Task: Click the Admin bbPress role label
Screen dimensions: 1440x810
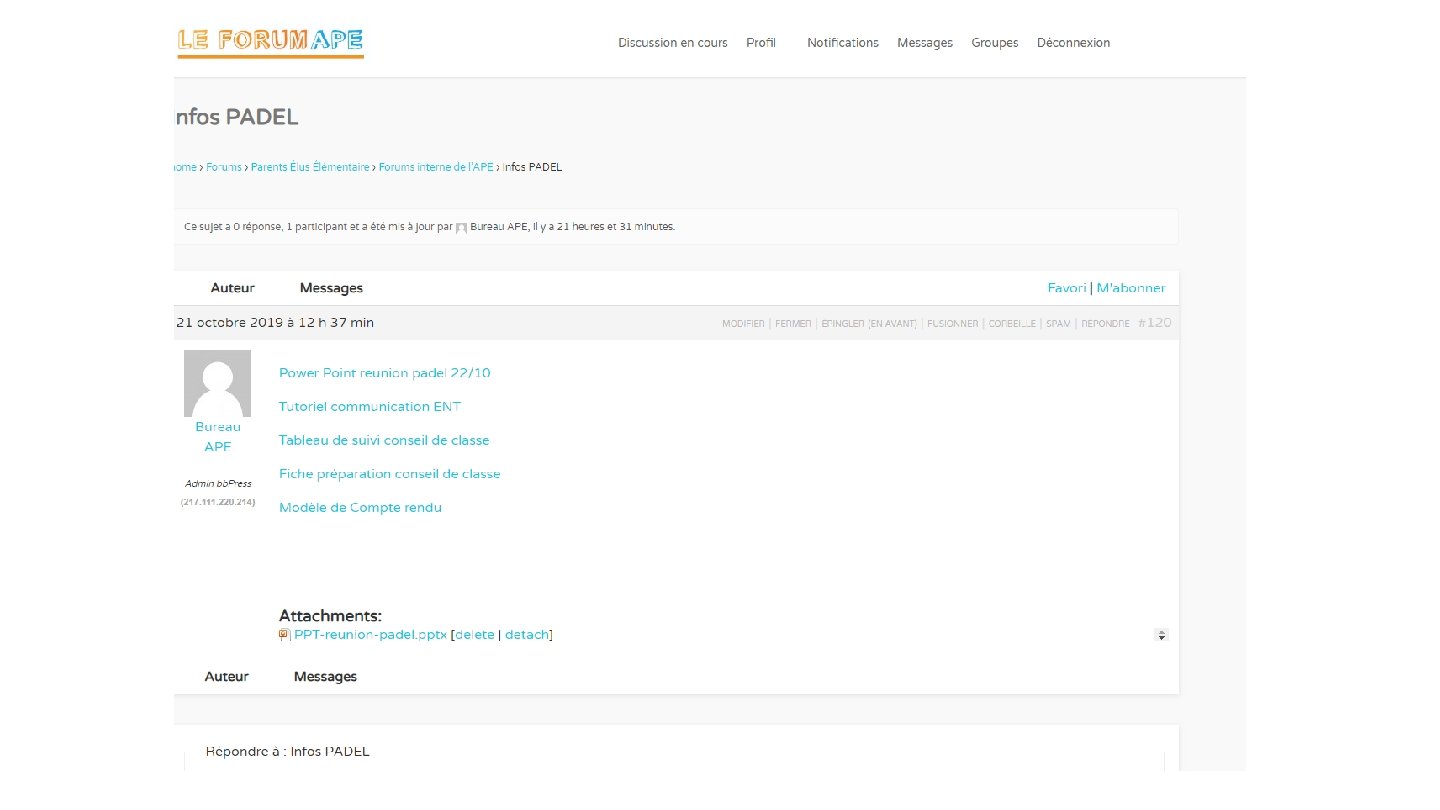Action: (218, 483)
